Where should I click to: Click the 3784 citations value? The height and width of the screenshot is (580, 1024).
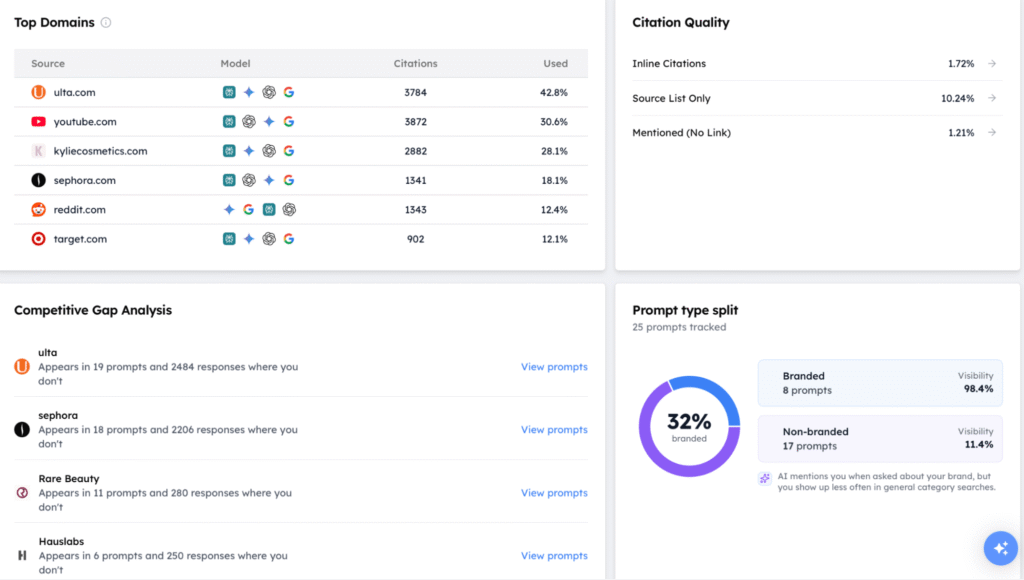(415, 92)
